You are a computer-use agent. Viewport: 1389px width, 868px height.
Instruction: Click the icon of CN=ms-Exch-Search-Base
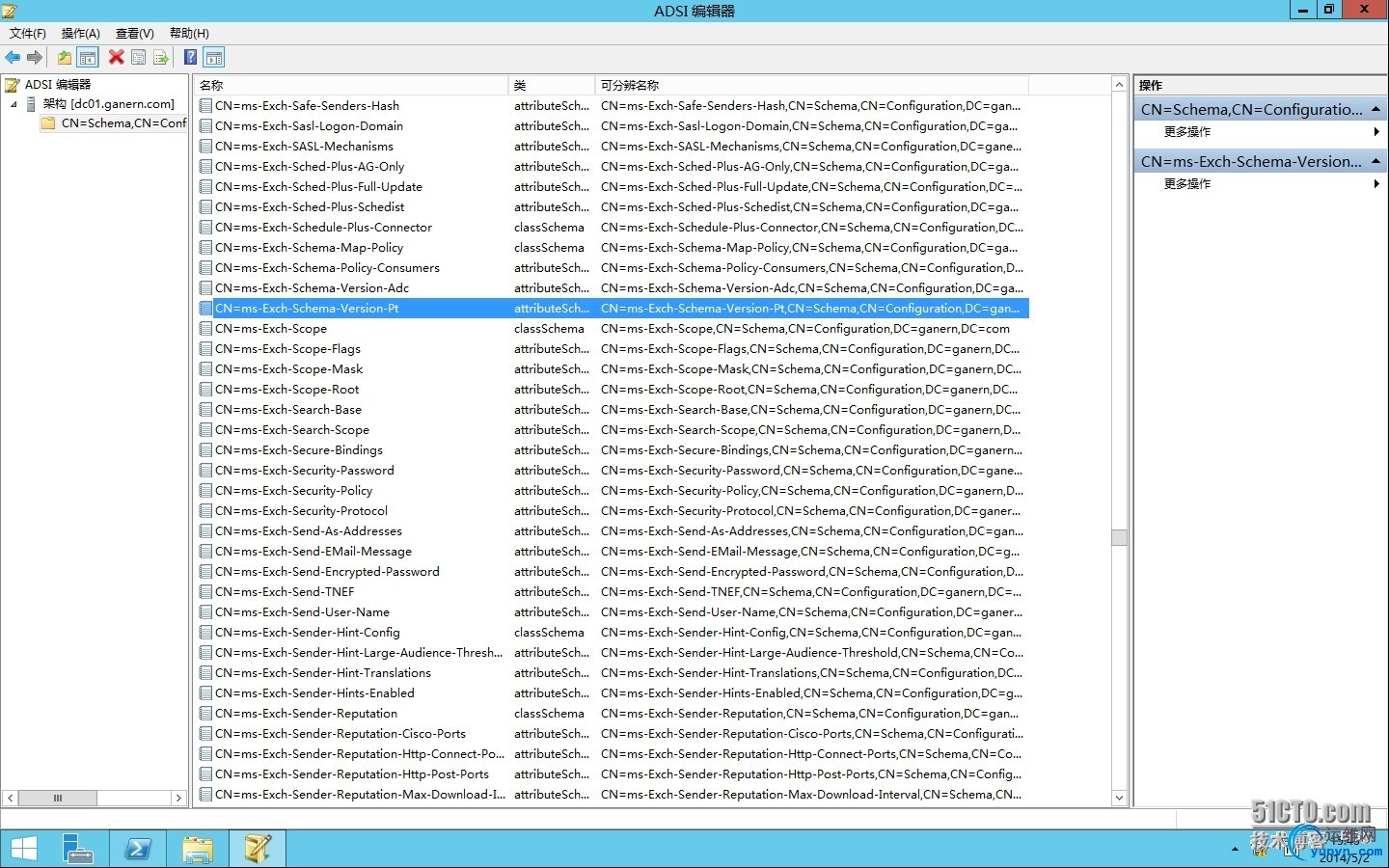point(205,410)
